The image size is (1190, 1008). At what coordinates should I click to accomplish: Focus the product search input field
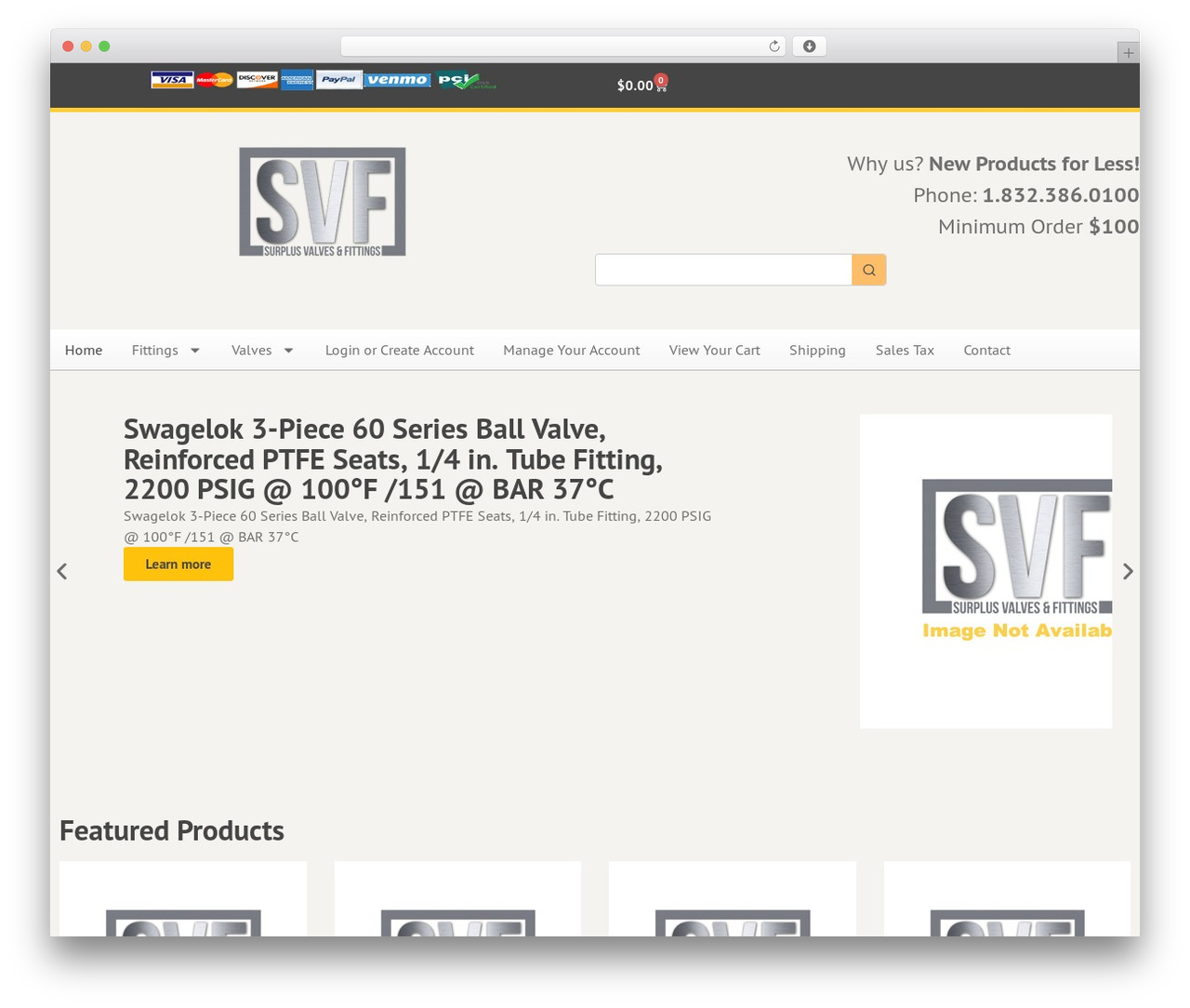(723, 270)
